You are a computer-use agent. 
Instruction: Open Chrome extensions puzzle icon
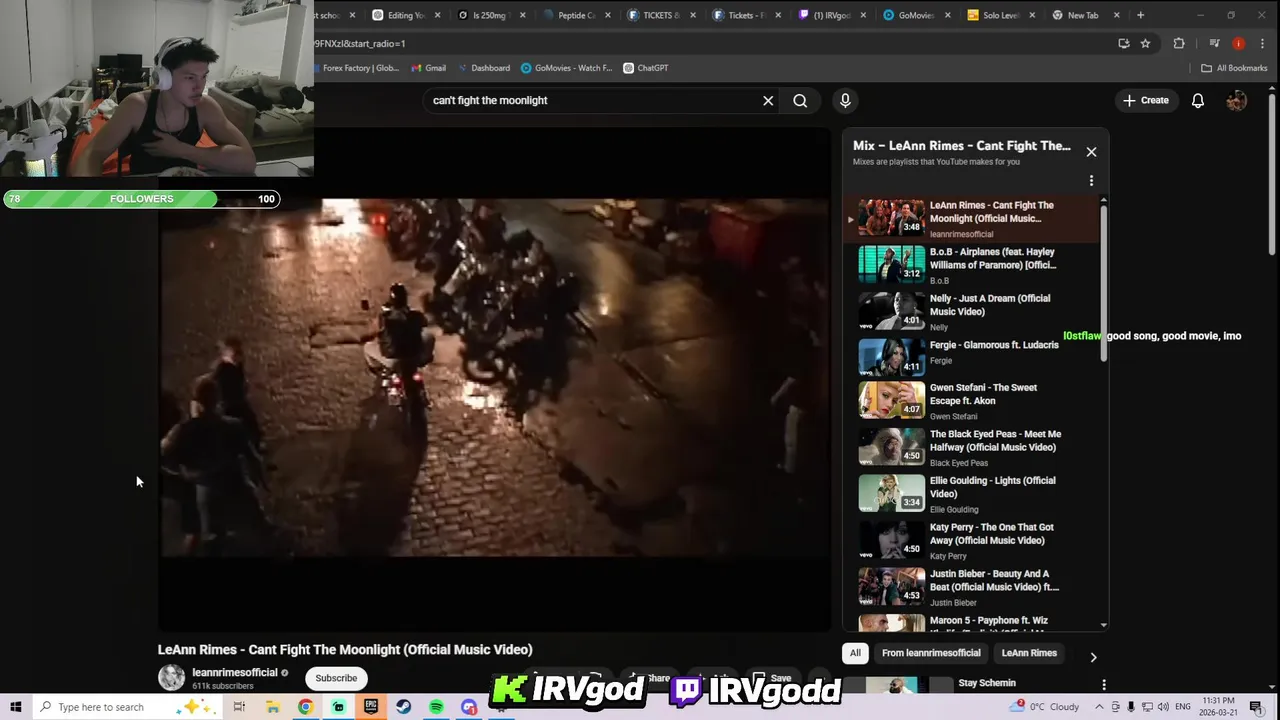click(1179, 44)
